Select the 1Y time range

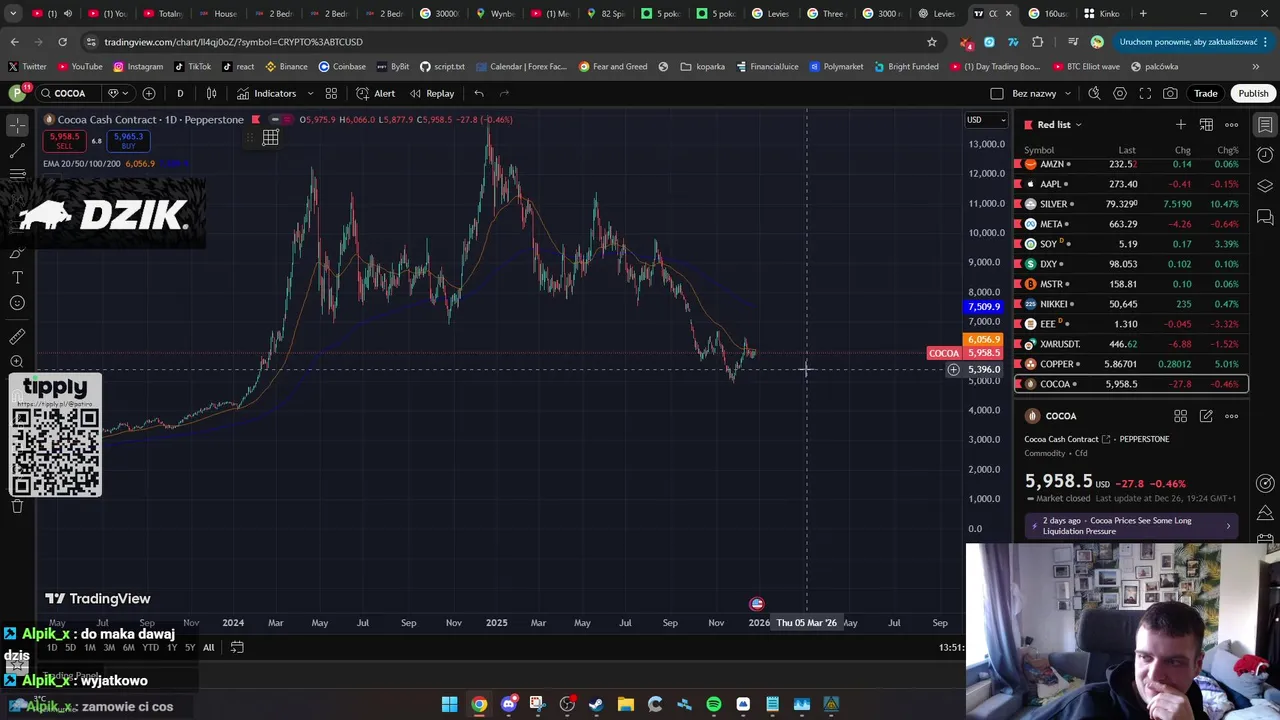click(172, 648)
